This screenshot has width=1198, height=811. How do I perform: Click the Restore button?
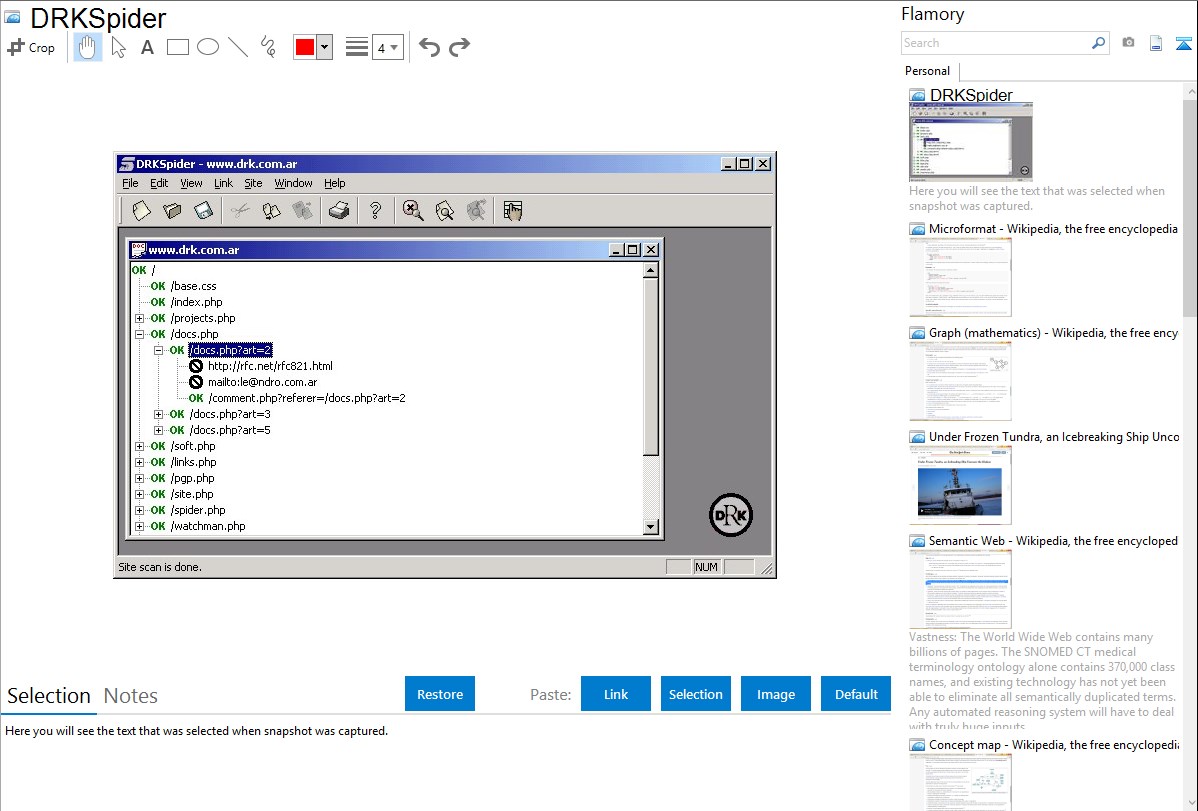(x=440, y=694)
